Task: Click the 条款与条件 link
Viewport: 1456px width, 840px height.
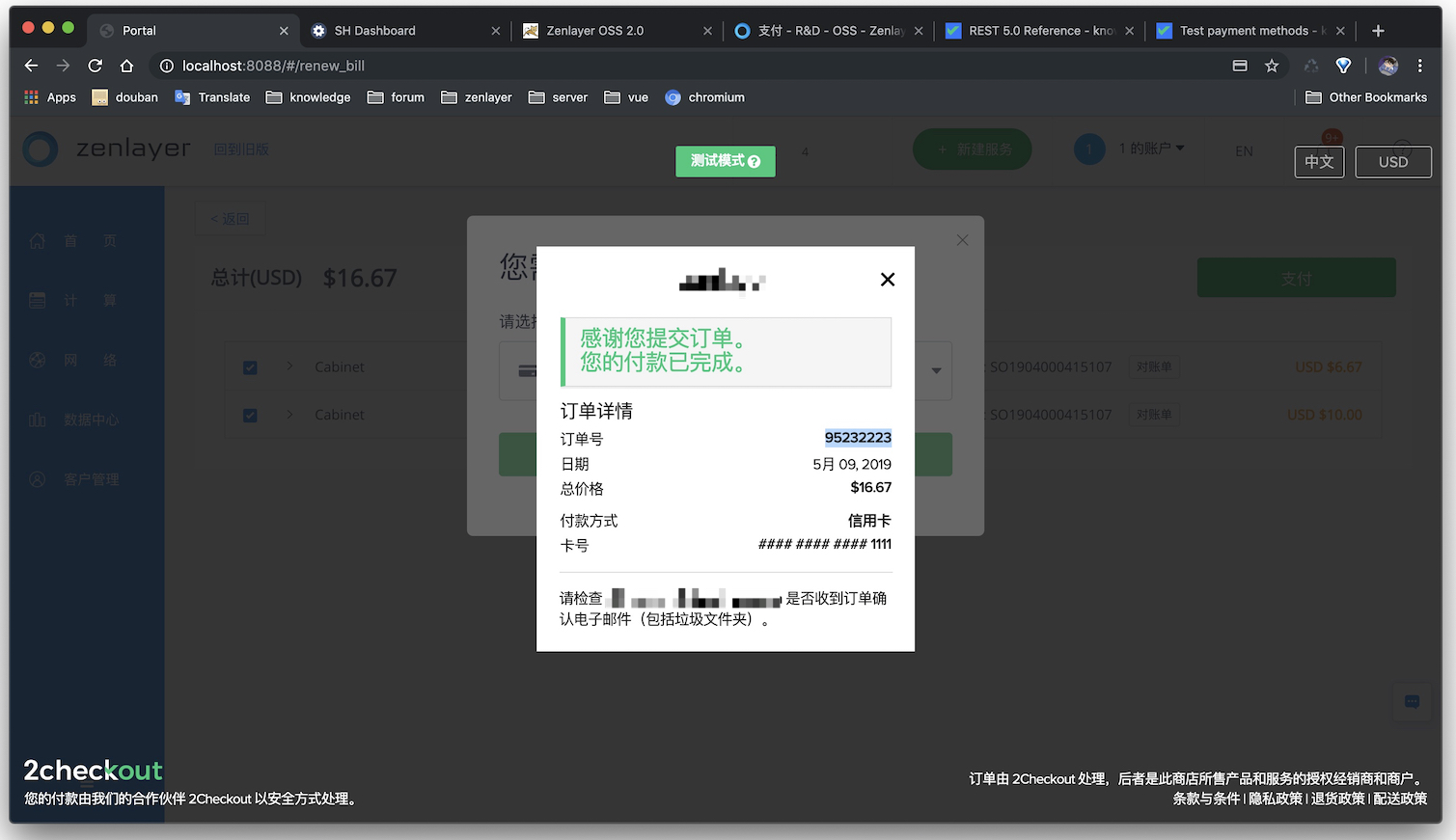Action: pos(1206,799)
